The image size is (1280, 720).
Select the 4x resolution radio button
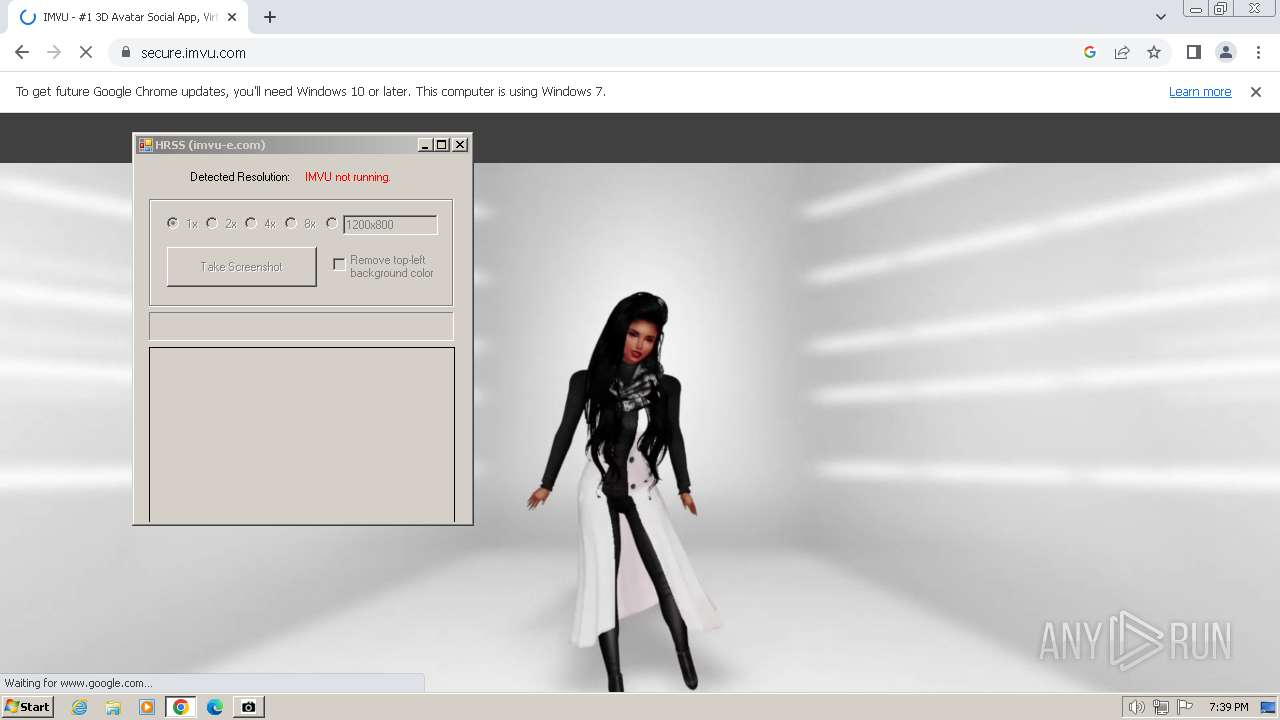(x=251, y=223)
